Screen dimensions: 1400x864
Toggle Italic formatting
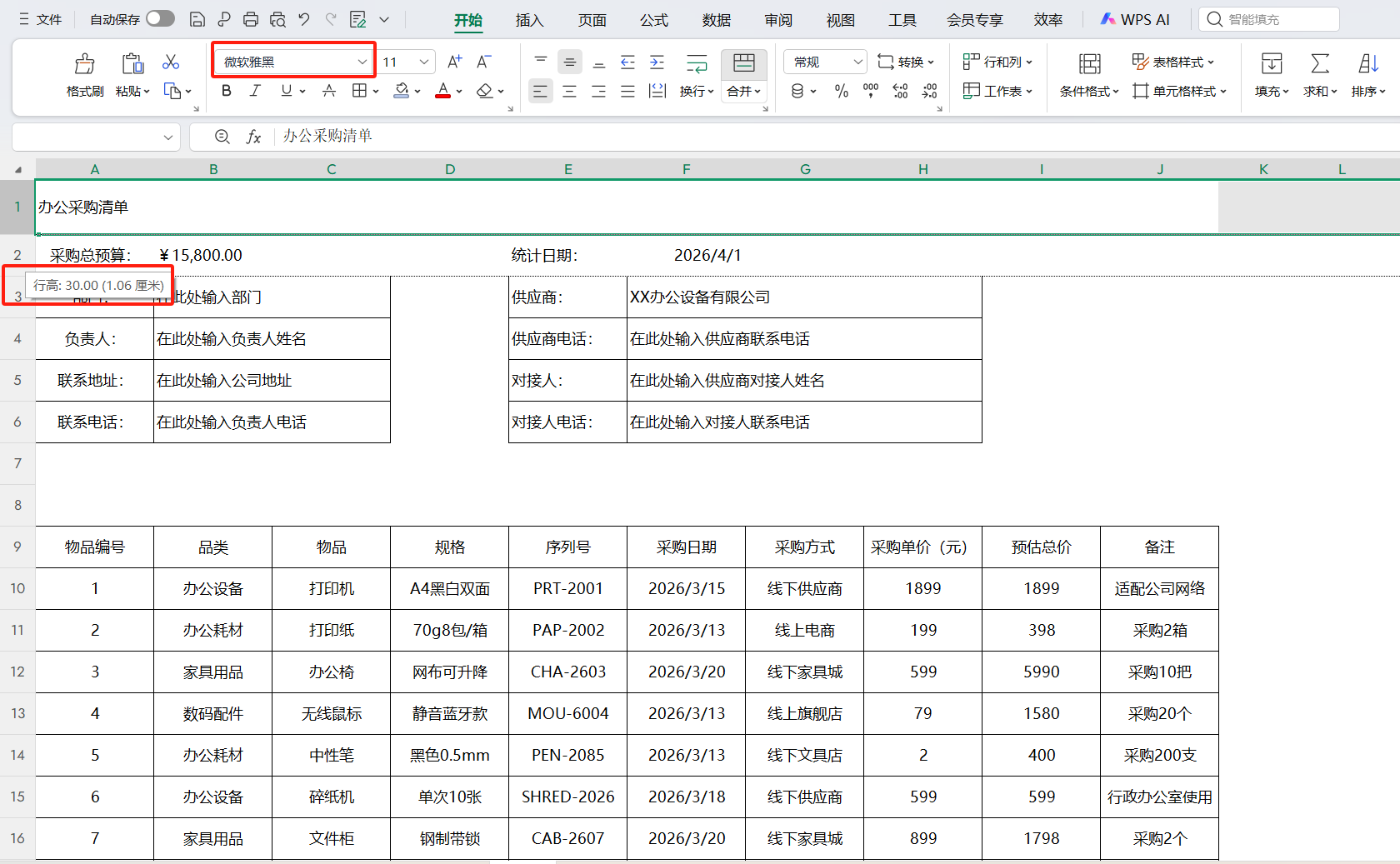255,91
